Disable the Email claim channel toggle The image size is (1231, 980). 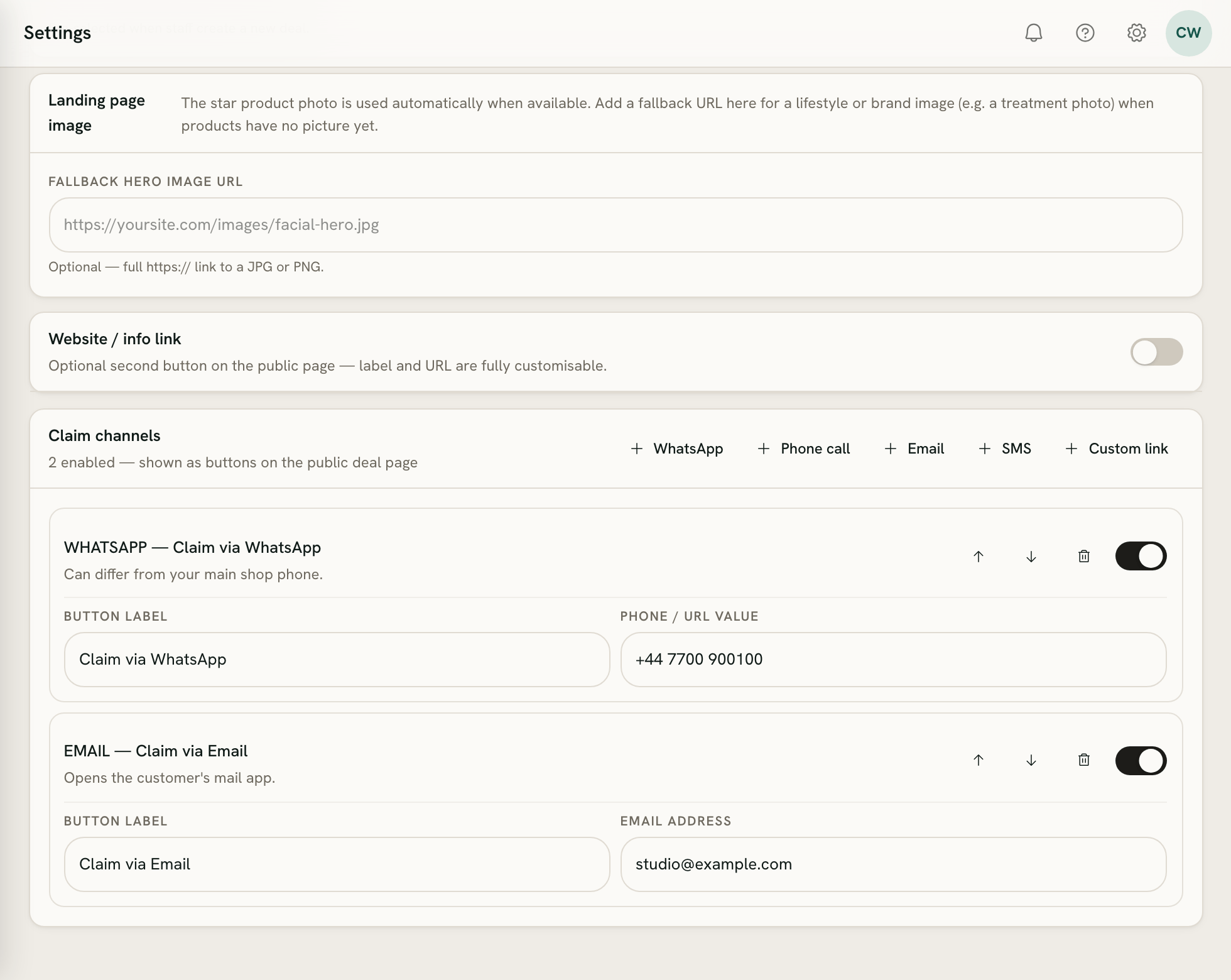coord(1141,761)
